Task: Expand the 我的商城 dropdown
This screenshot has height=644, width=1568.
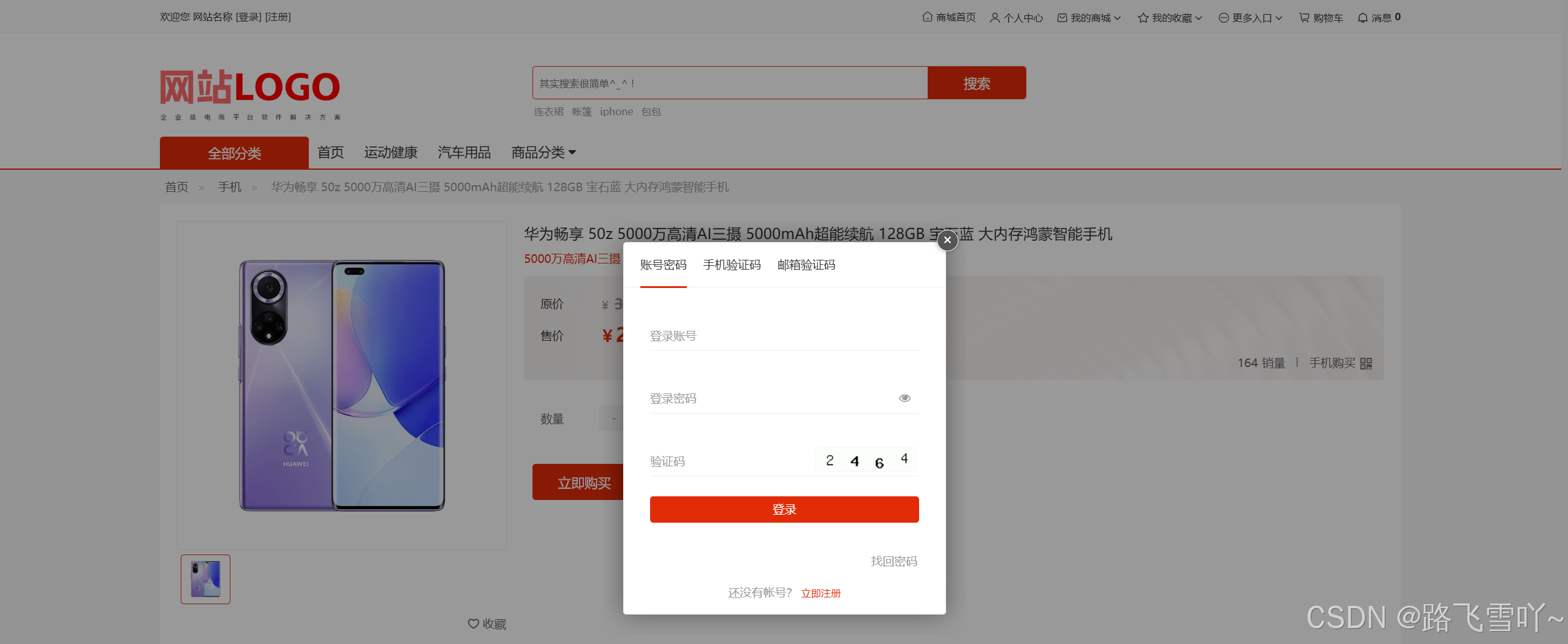Action: [1089, 18]
